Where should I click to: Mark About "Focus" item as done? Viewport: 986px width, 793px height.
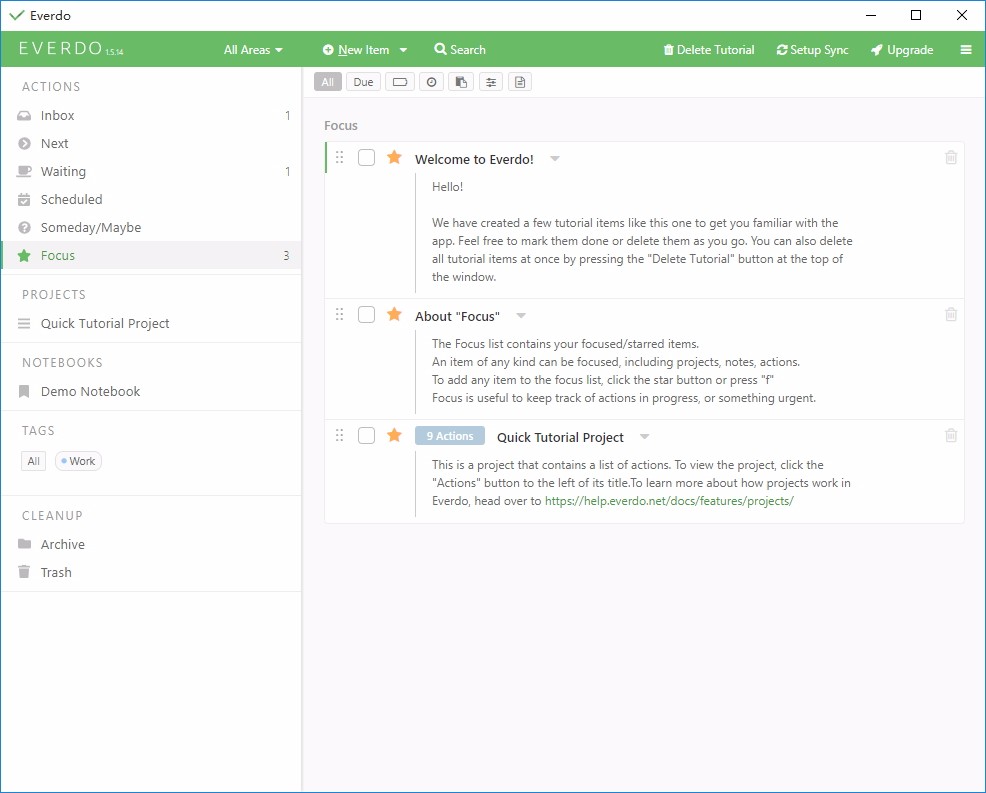pyautogui.click(x=367, y=314)
